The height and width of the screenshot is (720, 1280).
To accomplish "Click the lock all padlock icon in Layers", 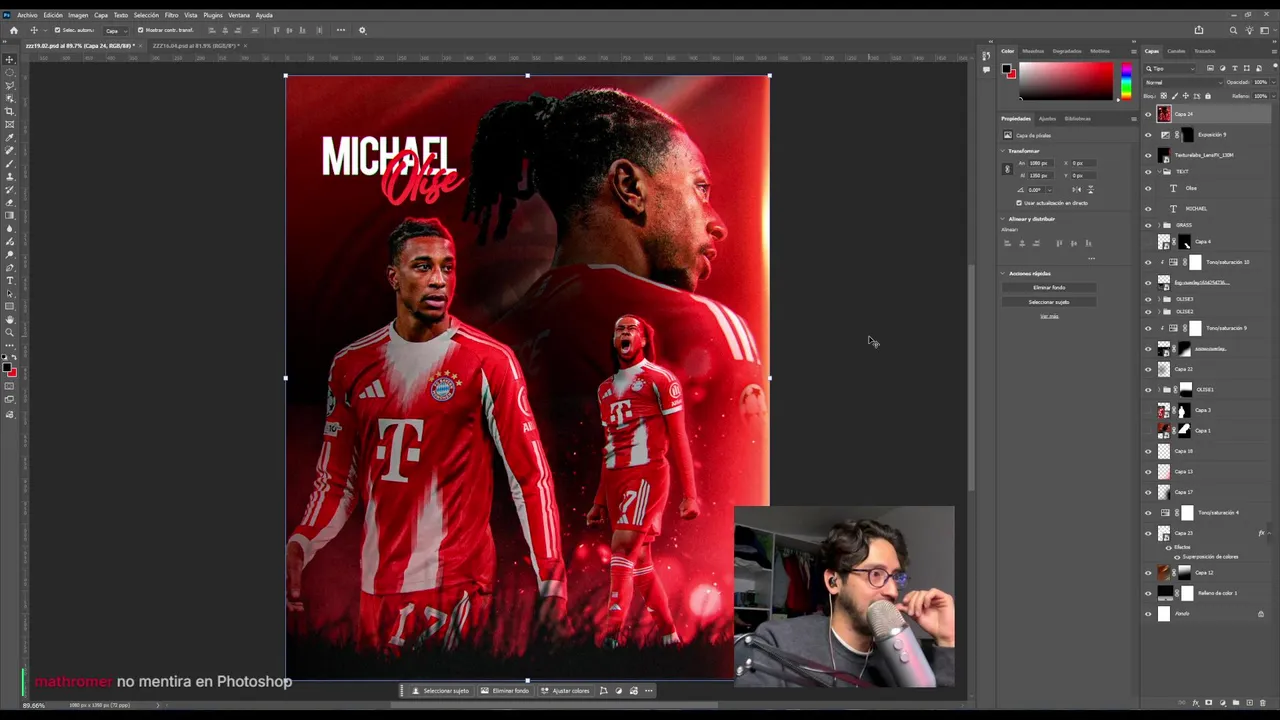I will click(x=1208, y=96).
